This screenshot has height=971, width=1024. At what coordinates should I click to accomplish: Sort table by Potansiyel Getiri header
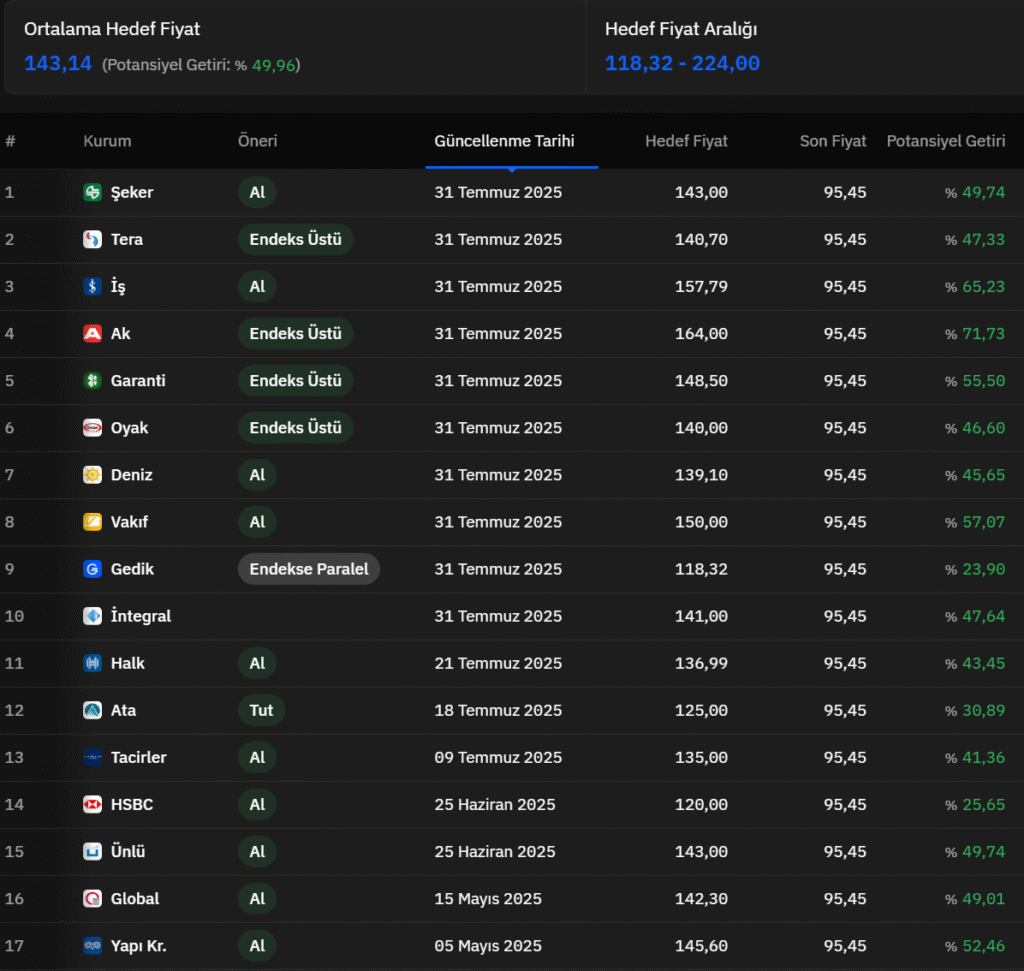[x=946, y=141]
